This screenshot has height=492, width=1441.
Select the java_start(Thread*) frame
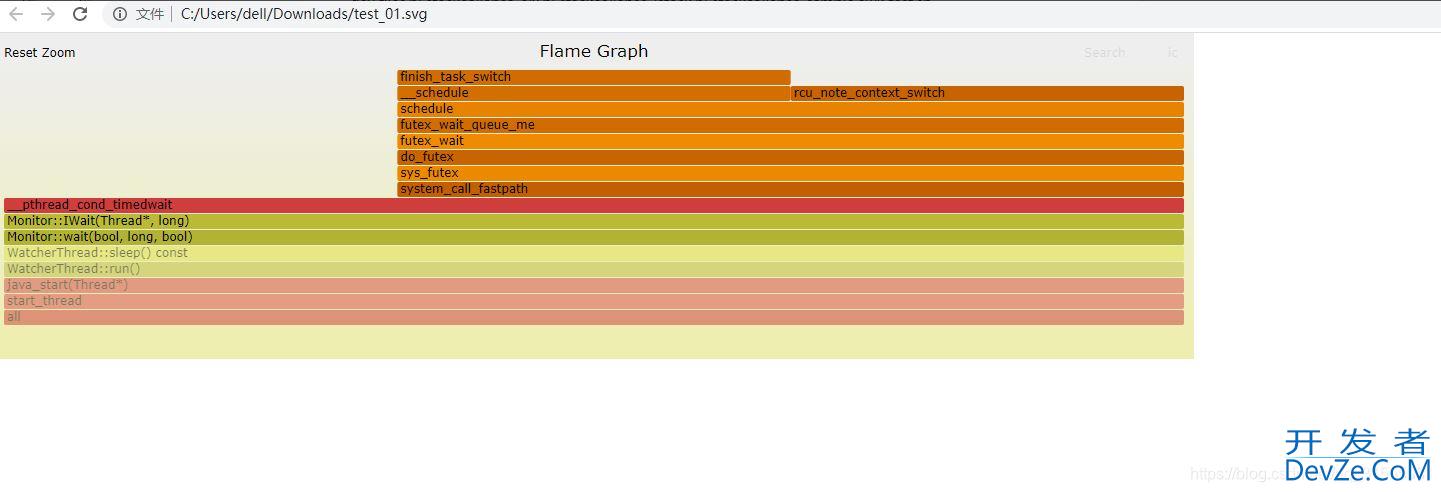593,285
